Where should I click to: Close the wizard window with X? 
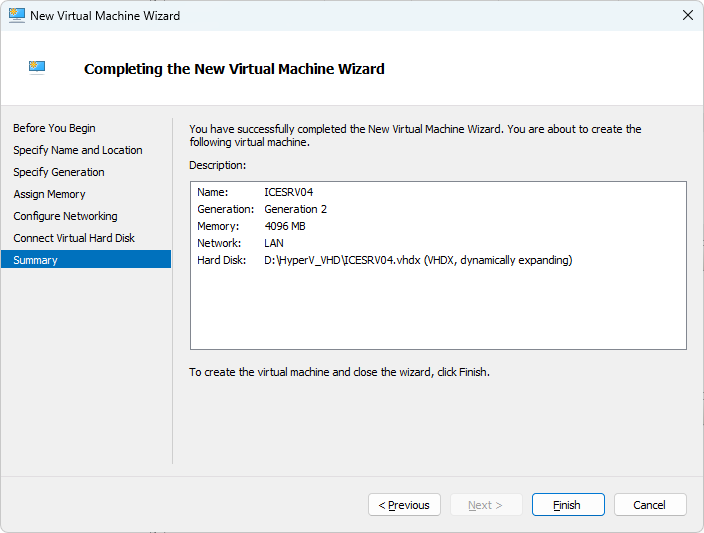pyautogui.click(x=687, y=15)
